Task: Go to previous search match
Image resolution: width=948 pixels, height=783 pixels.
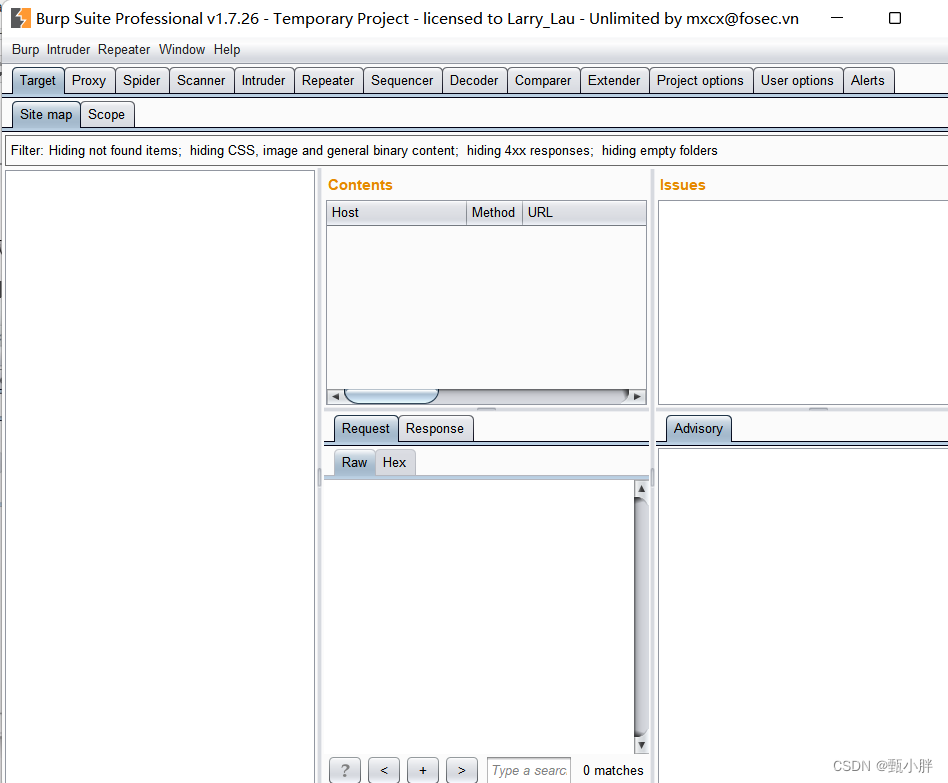Action: tap(384, 770)
